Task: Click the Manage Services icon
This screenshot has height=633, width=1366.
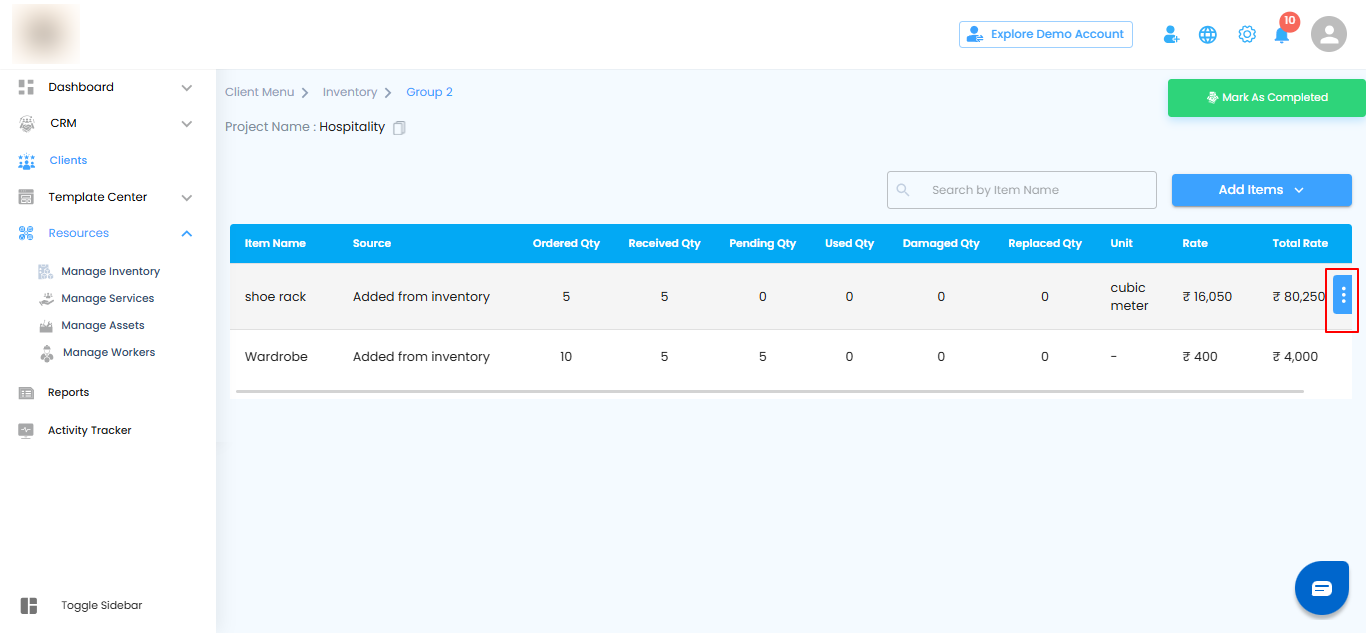Action: [x=46, y=298]
